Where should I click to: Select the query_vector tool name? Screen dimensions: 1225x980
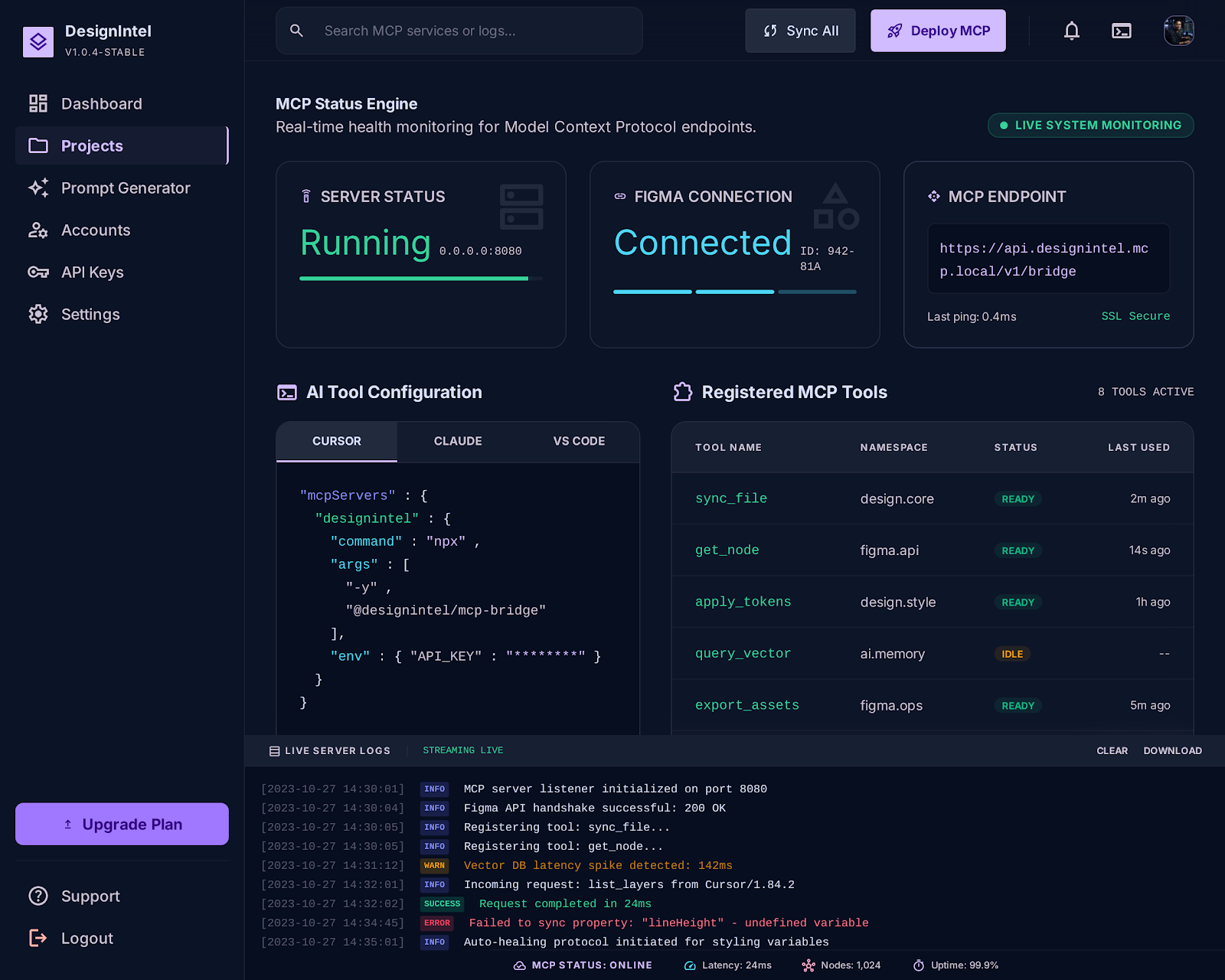click(x=743, y=653)
